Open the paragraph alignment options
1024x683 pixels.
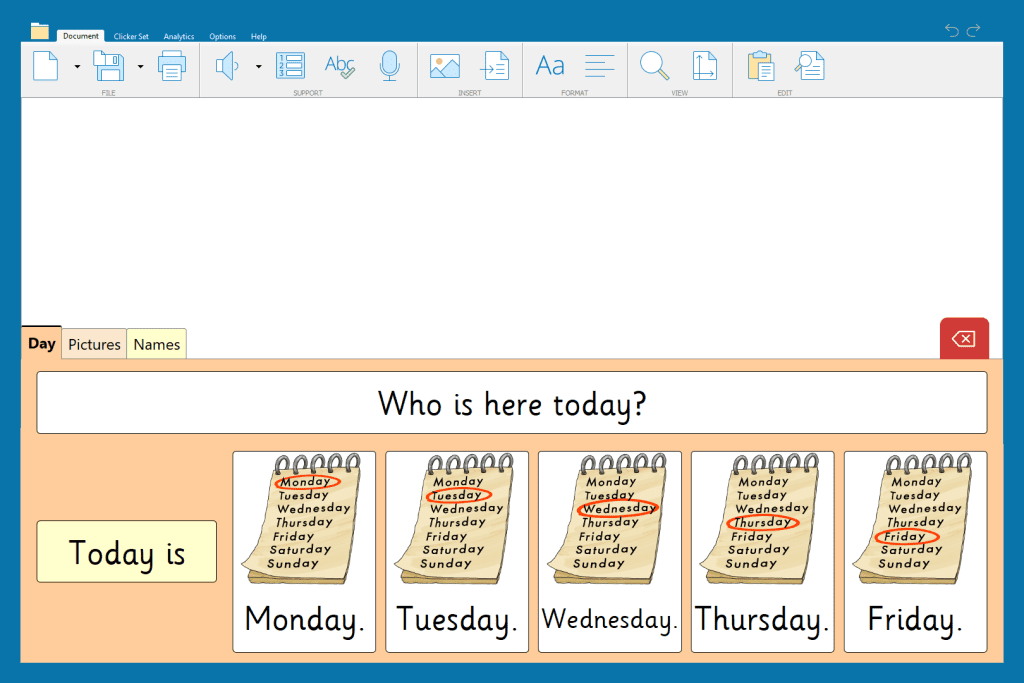(x=600, y=66)
